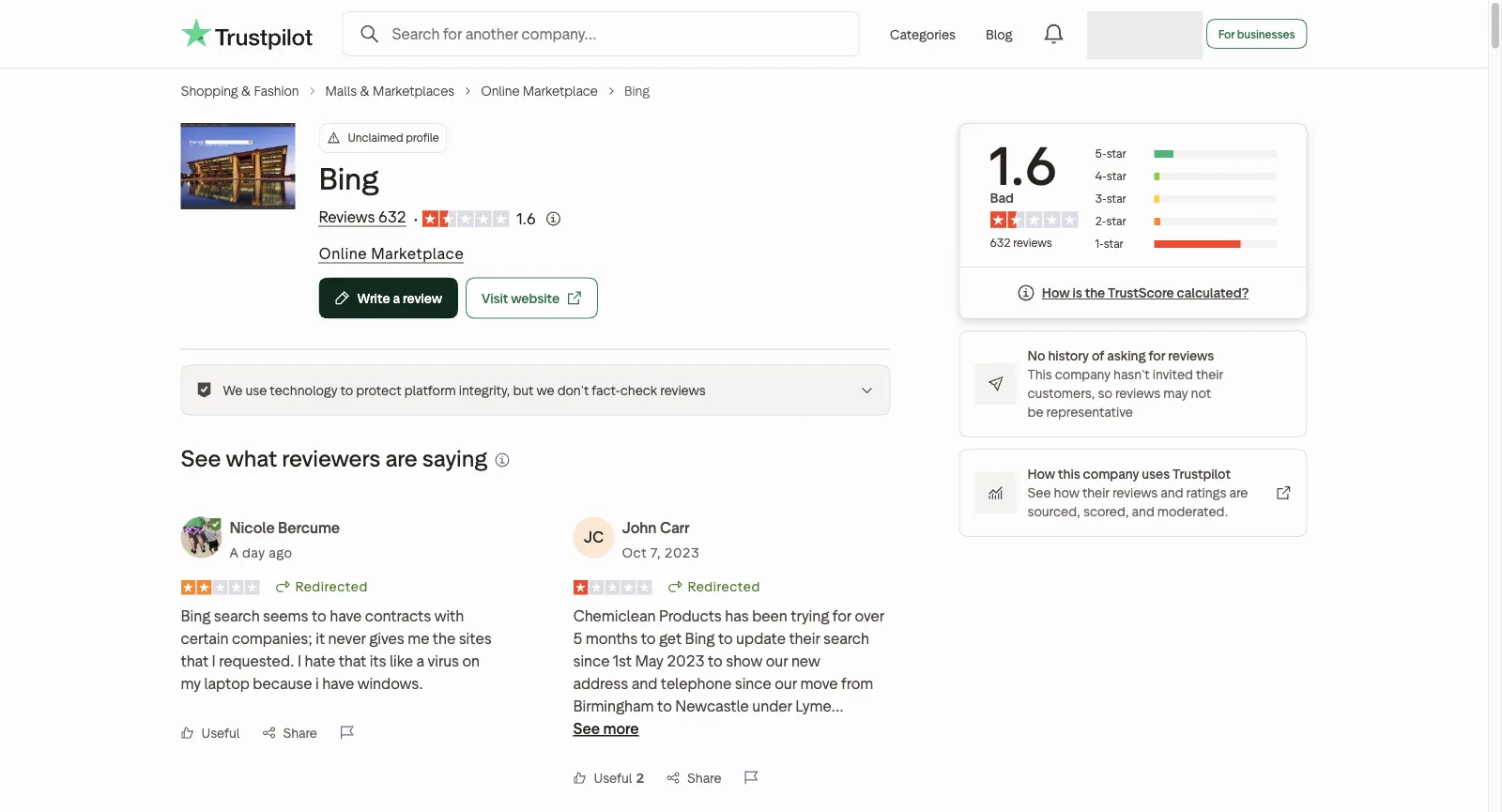Expand the platform integrity notice

pyautogui.click(x=866, y=391)
